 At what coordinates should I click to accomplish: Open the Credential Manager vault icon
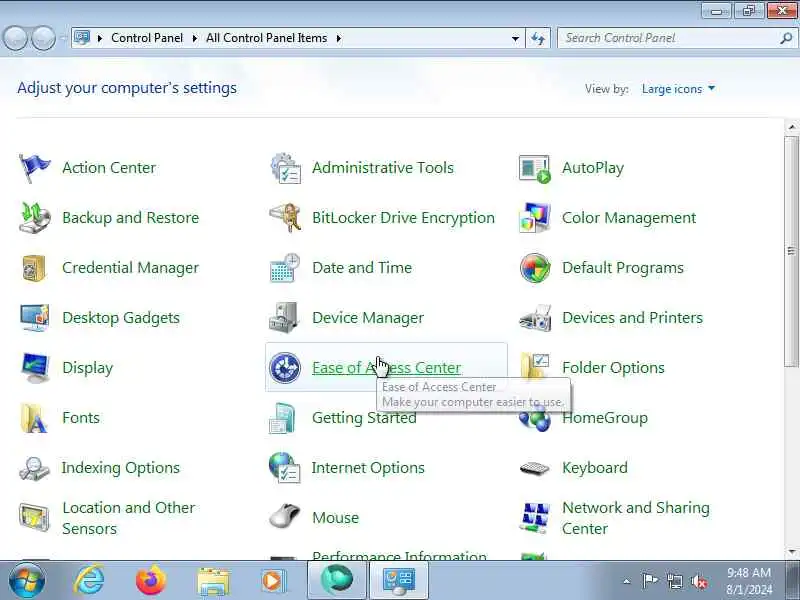[x=34, y=268]
